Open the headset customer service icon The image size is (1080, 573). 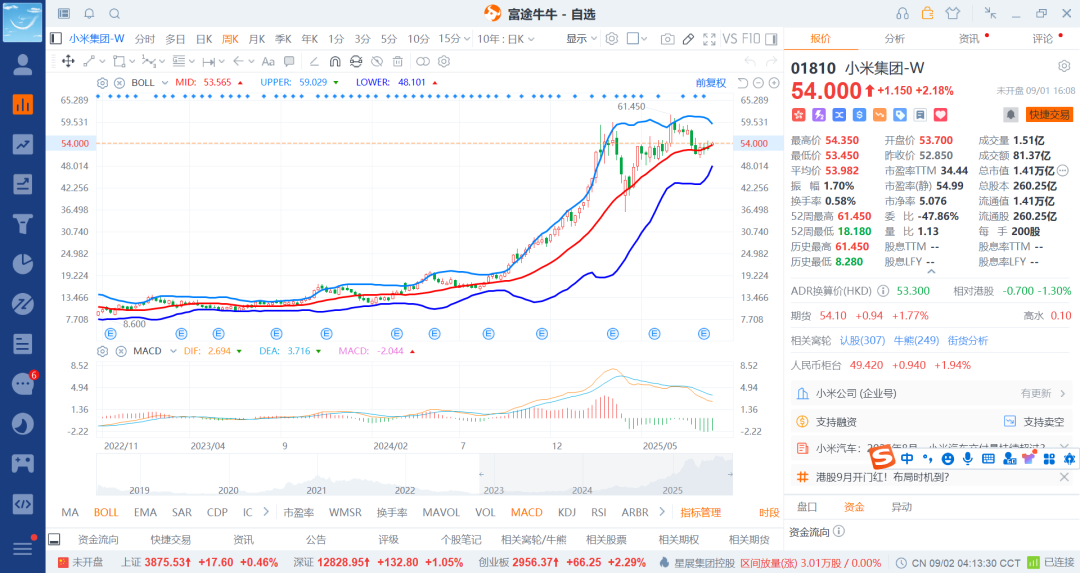[x=902, y=14]
